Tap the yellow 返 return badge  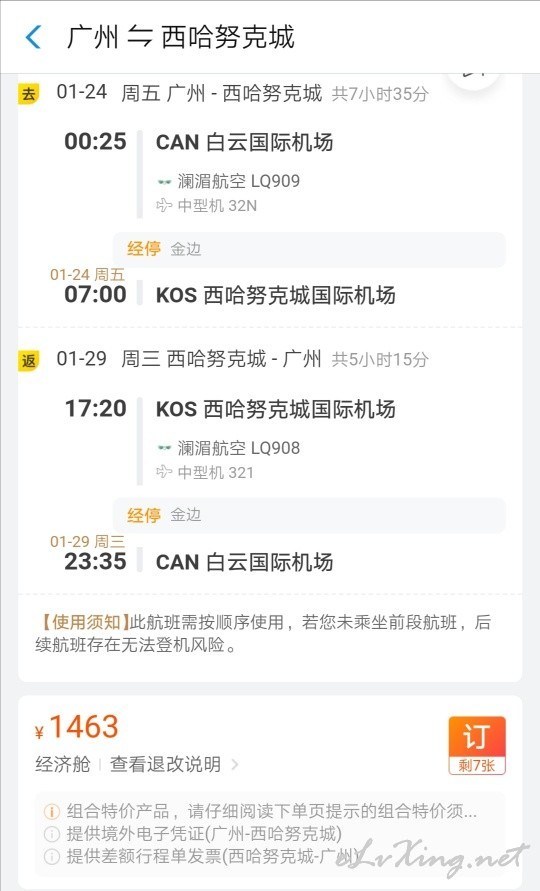tap(28, 360)
